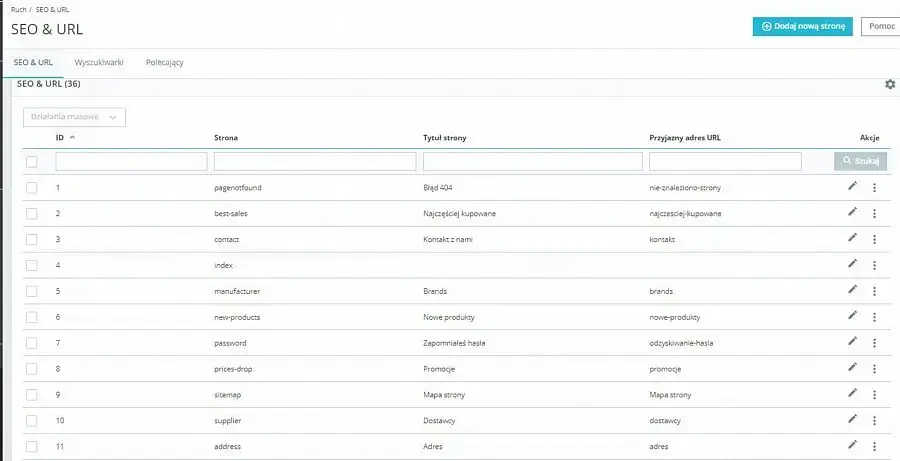Open three-dot menu for password row
The height and width of the screenshot is (461, 900).
(x=874, y=343)
